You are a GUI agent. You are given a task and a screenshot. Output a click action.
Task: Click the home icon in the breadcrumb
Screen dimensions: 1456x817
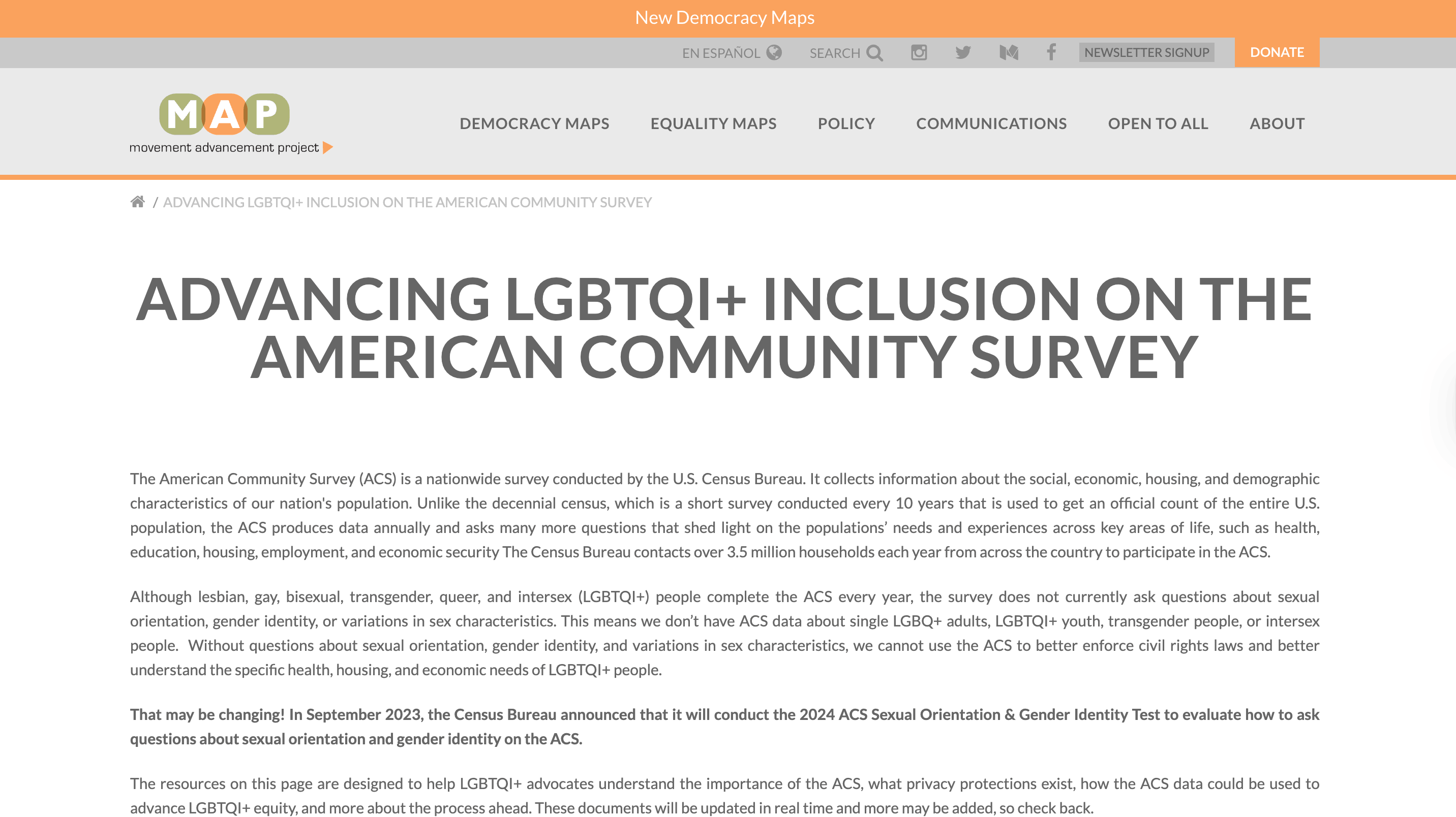click(137, 202)
